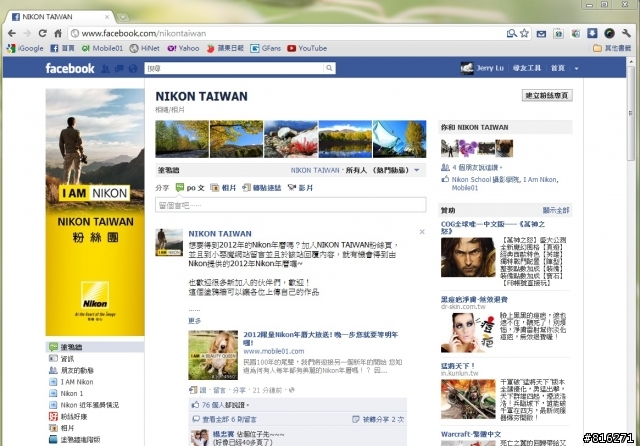Open the Nikon 1 sidebar tab

[x=71, y=393]
